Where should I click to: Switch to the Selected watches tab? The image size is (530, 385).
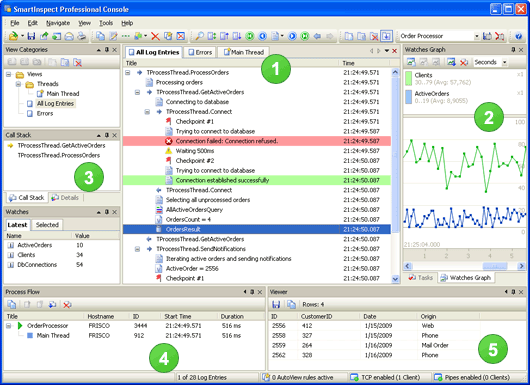pos(47,225)
